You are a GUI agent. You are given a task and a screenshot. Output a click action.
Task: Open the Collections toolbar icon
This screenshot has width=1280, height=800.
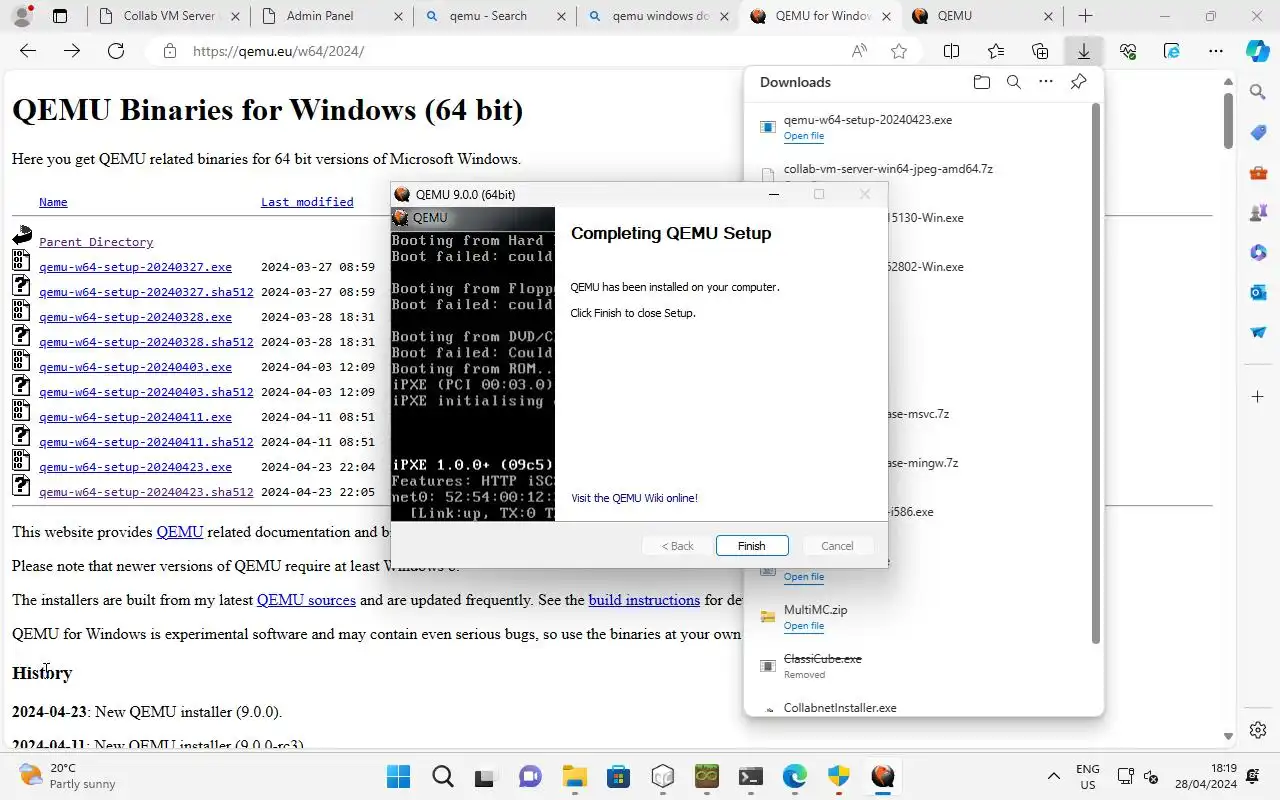click(x=1040, y=51)
